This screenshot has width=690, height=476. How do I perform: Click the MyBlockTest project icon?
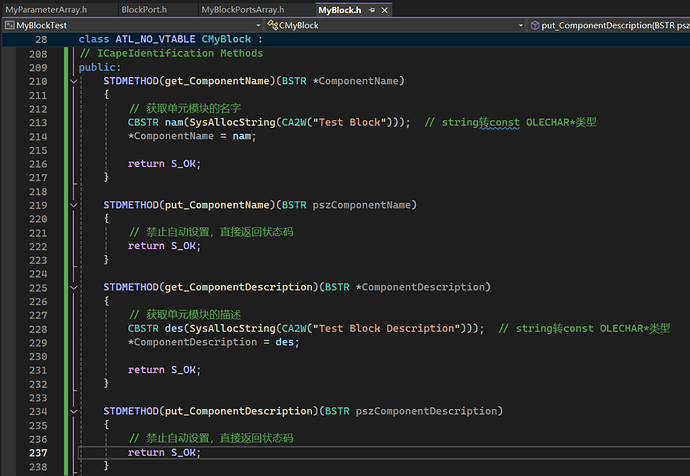[x=9, y=26]
